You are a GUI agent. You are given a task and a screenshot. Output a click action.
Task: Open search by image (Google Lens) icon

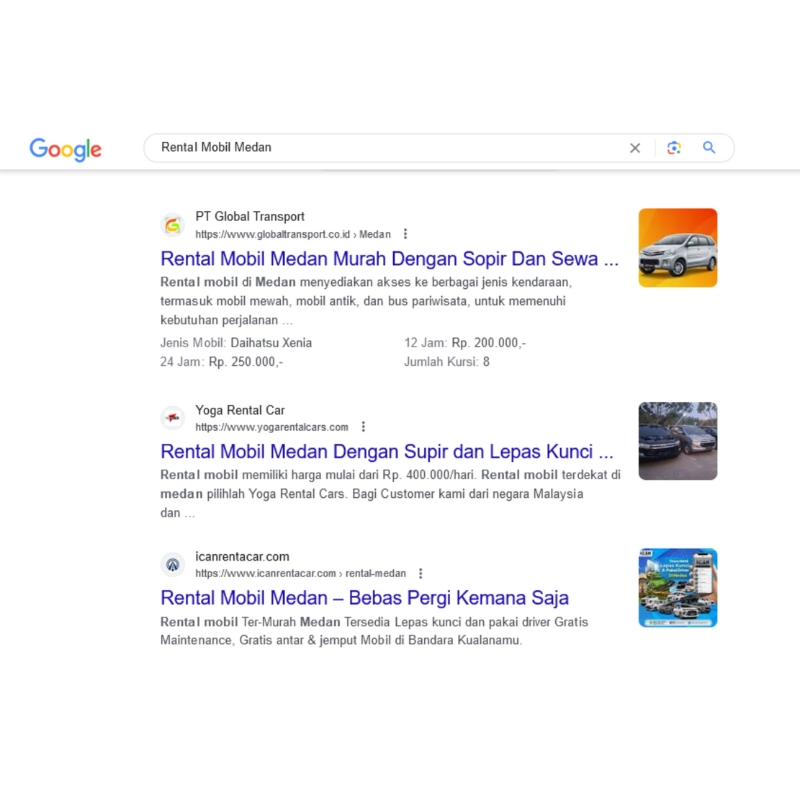(674, 147)
